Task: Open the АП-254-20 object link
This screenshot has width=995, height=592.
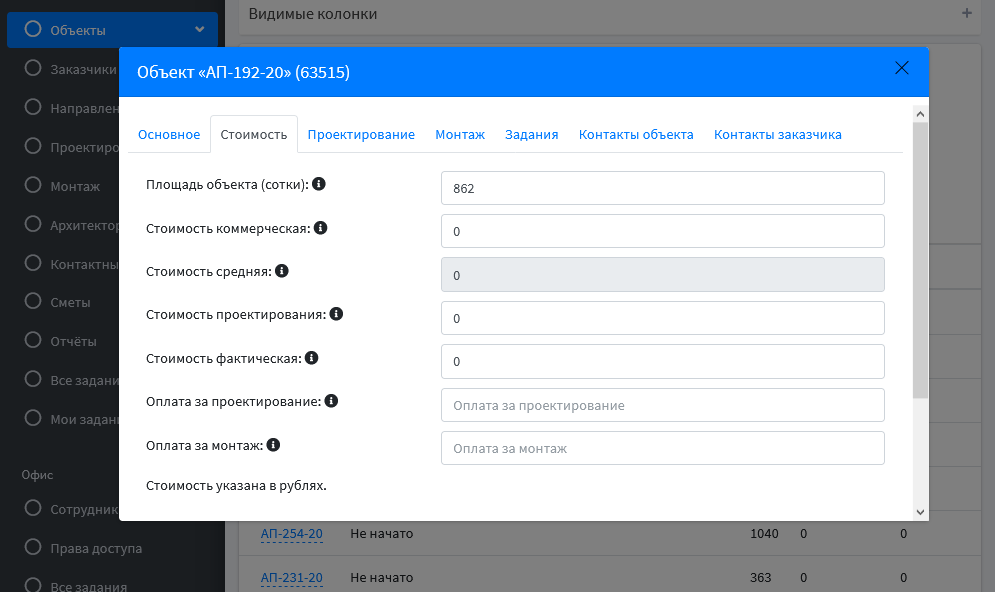Action: [291, 534]
